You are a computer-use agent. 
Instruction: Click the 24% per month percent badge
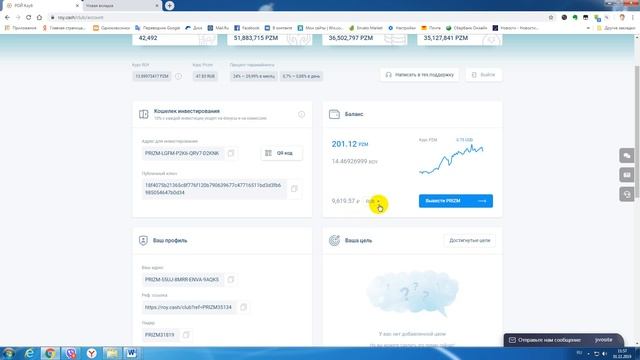254,76
